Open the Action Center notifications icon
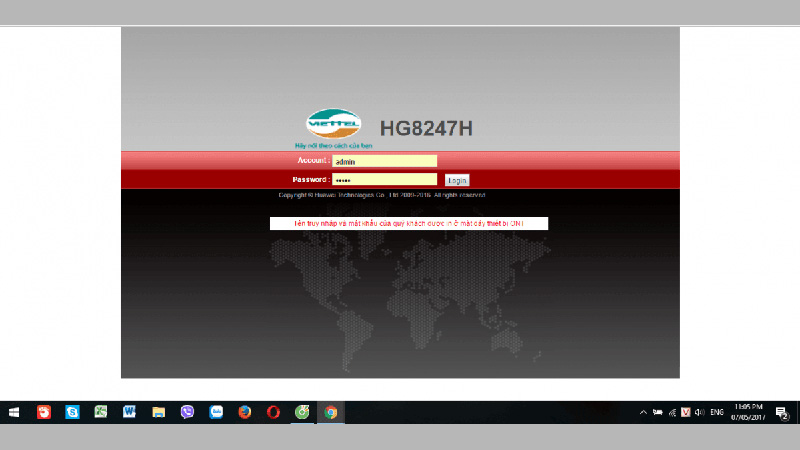 pyautogui.click(x=782, y=413)
